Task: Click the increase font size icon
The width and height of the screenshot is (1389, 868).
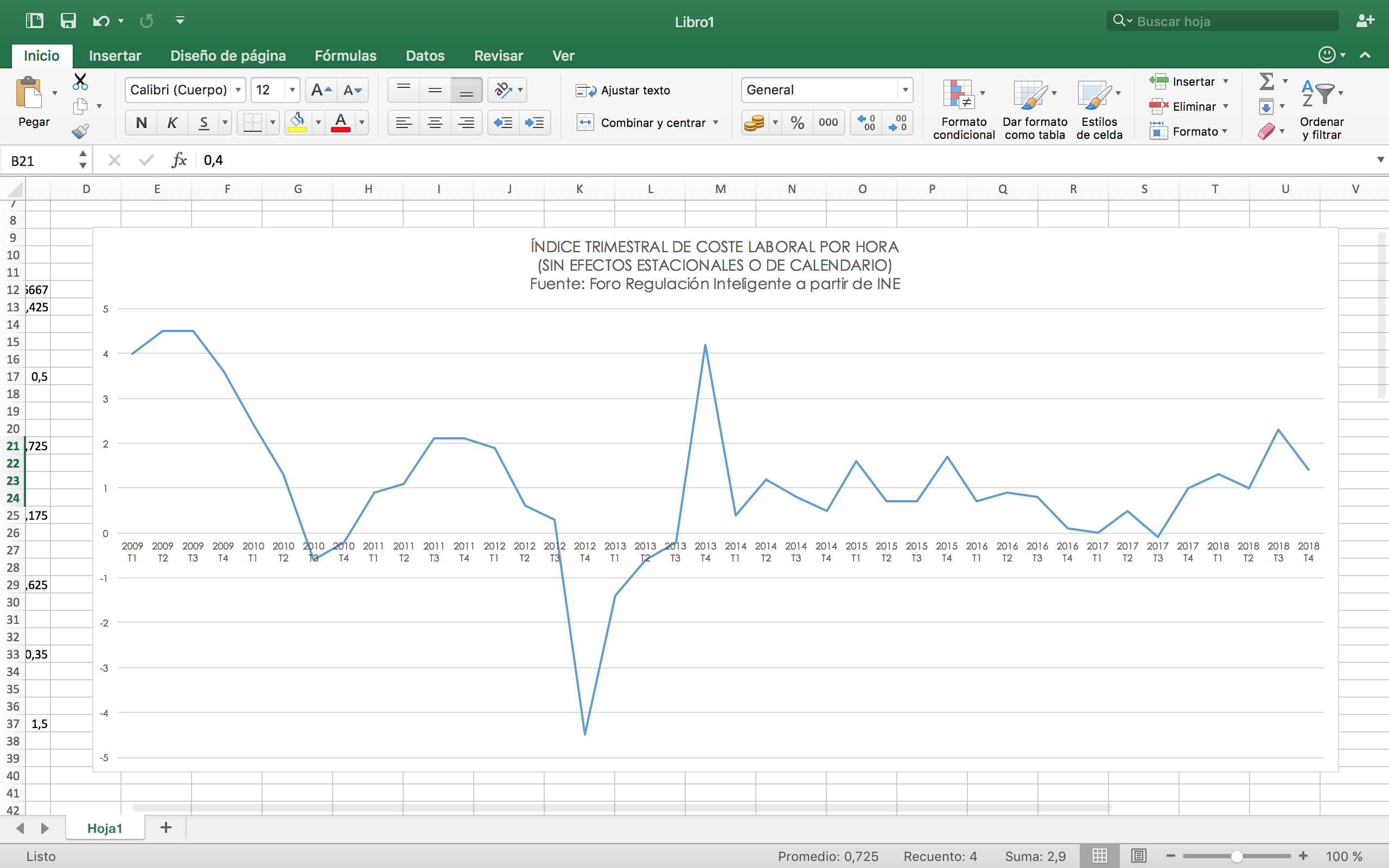Action: coord(321,90)
